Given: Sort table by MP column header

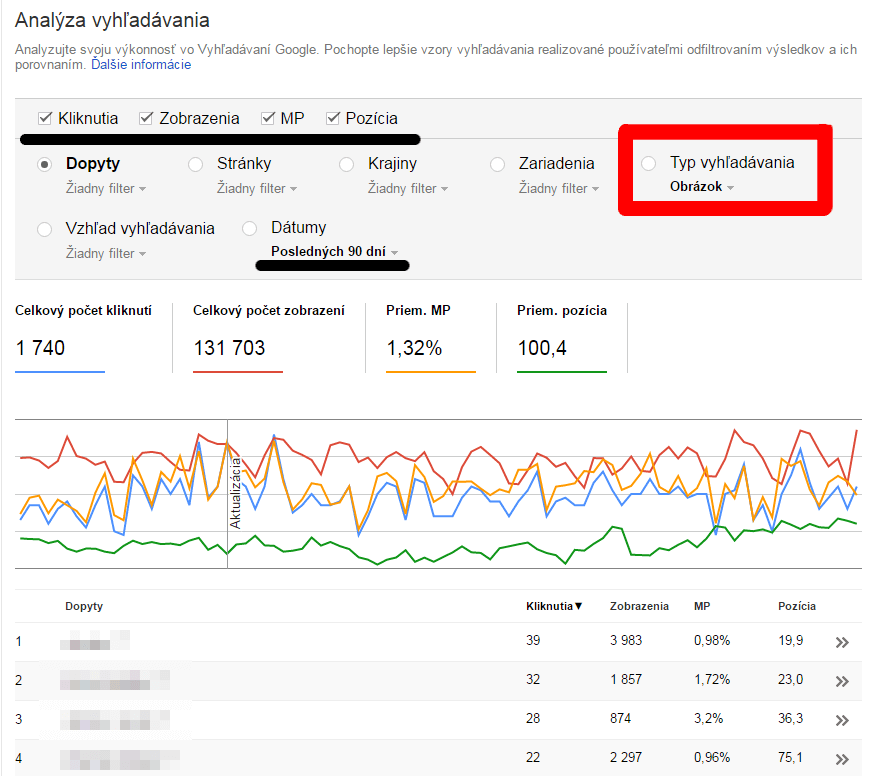Looking at the screenshot, I should pyautogui.click(x=702, y=606).
